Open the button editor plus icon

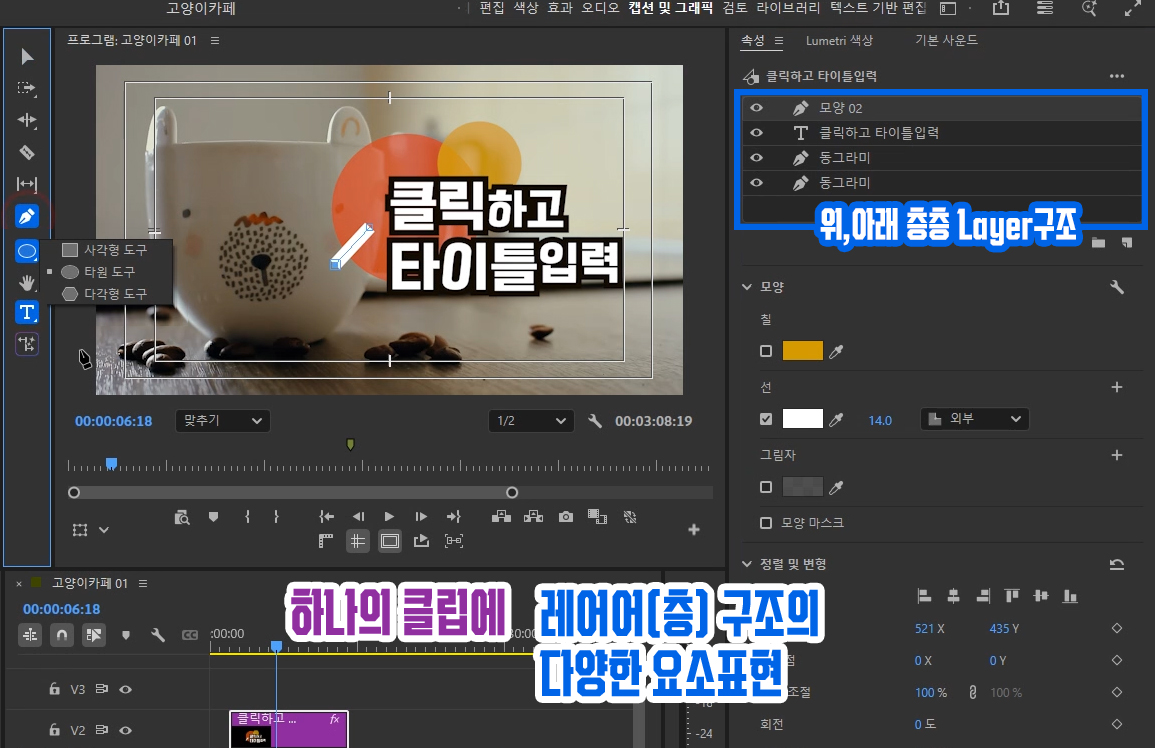click(694, 530)
